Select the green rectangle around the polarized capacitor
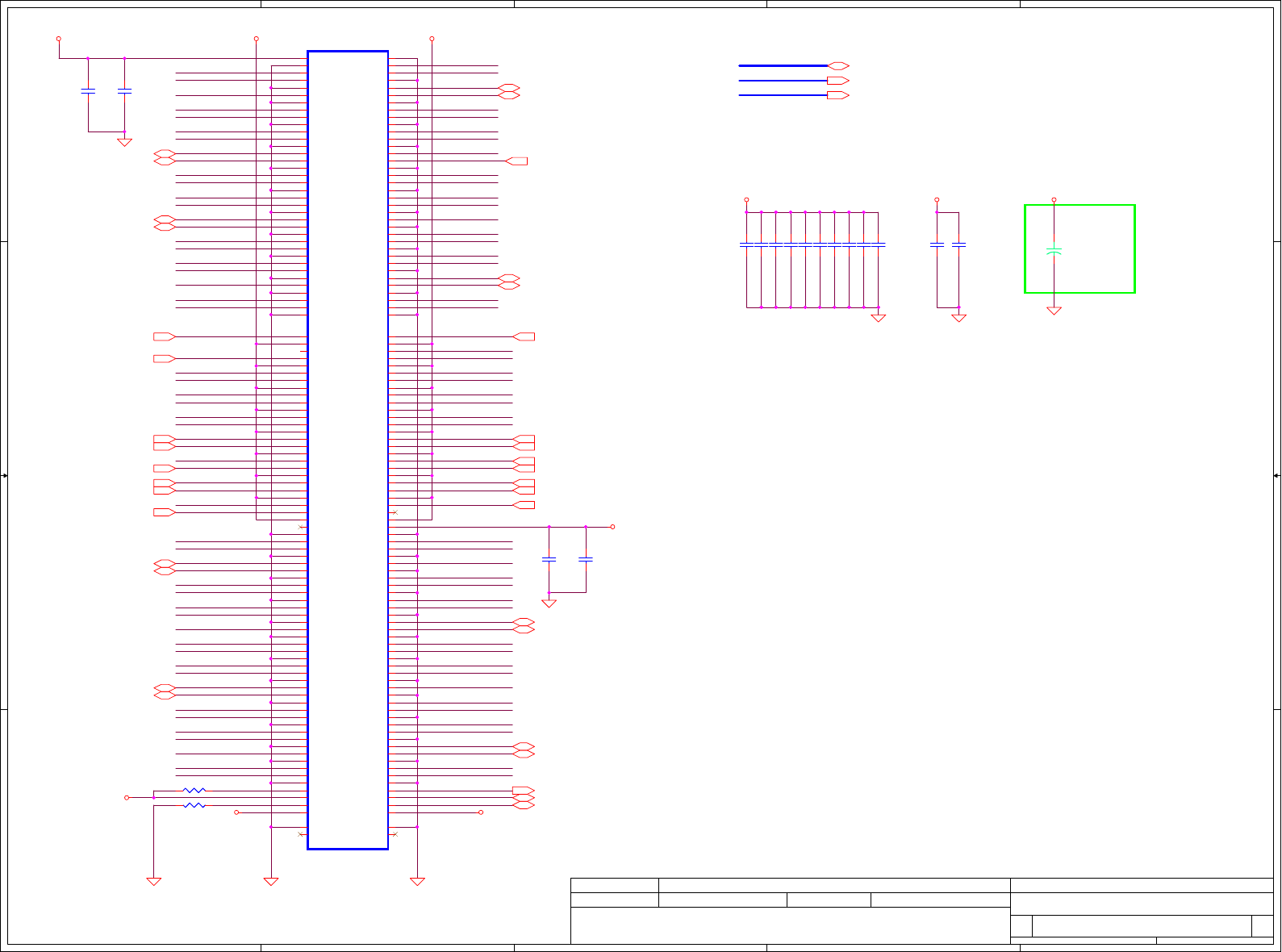Screen dimensions: 1282x952 point(1079,248)
